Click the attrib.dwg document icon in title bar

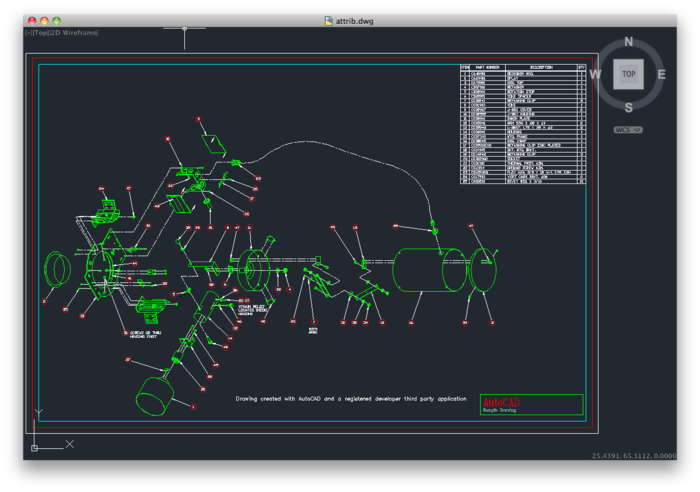click(328, 20)
